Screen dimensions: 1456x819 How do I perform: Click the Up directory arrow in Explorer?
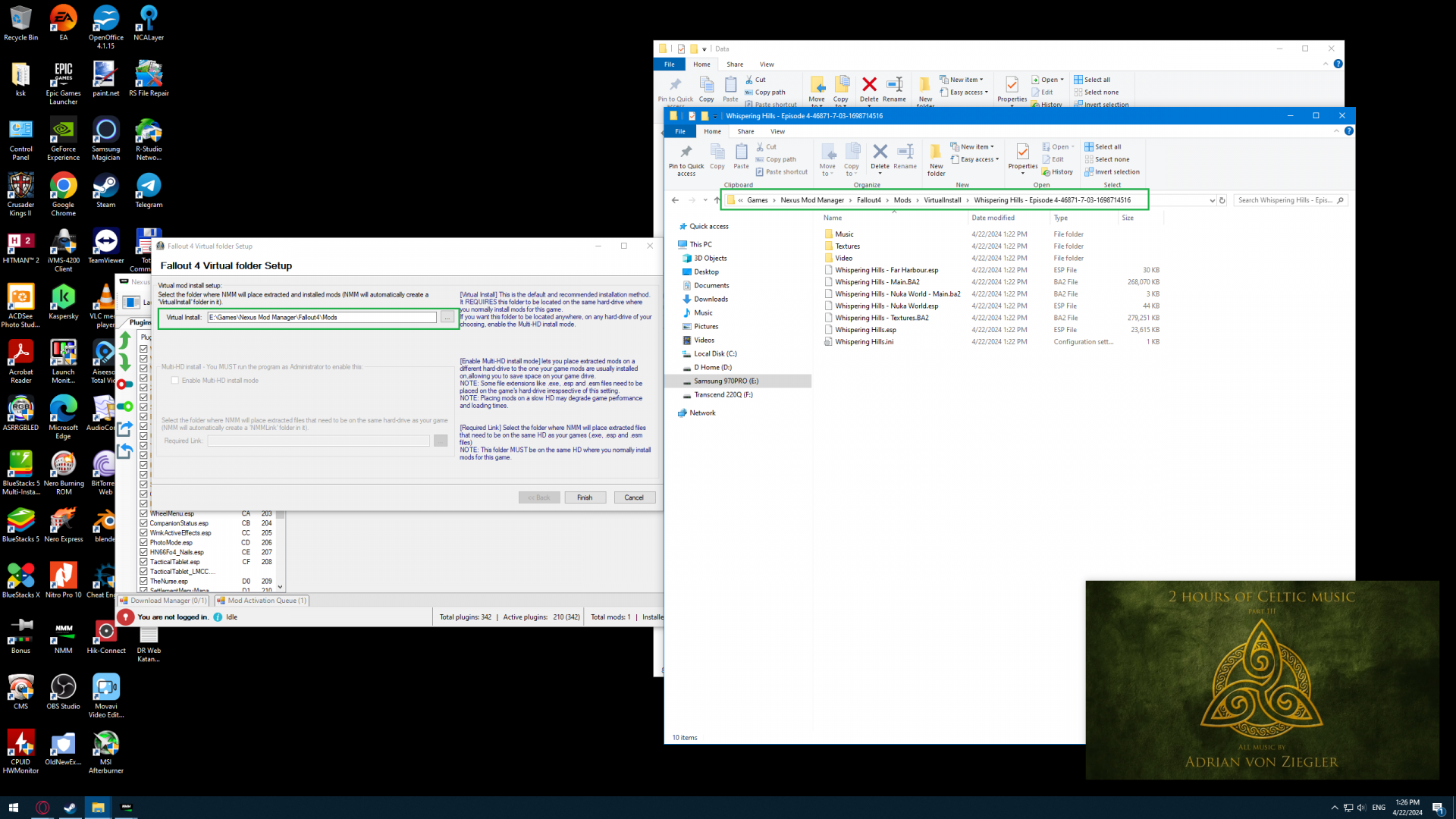coord(717,200)
